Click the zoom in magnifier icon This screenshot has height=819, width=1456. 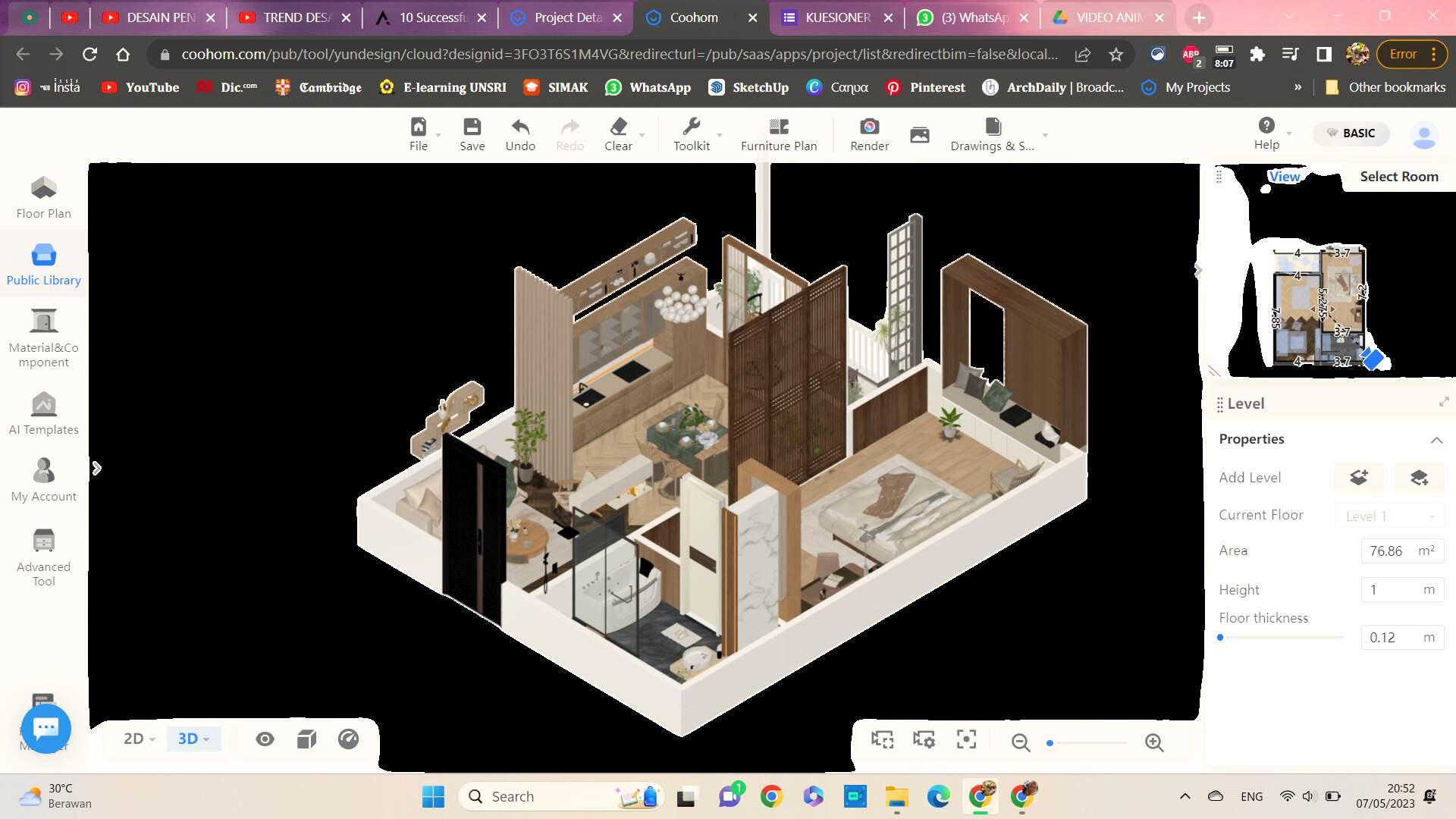(1154, 742)
